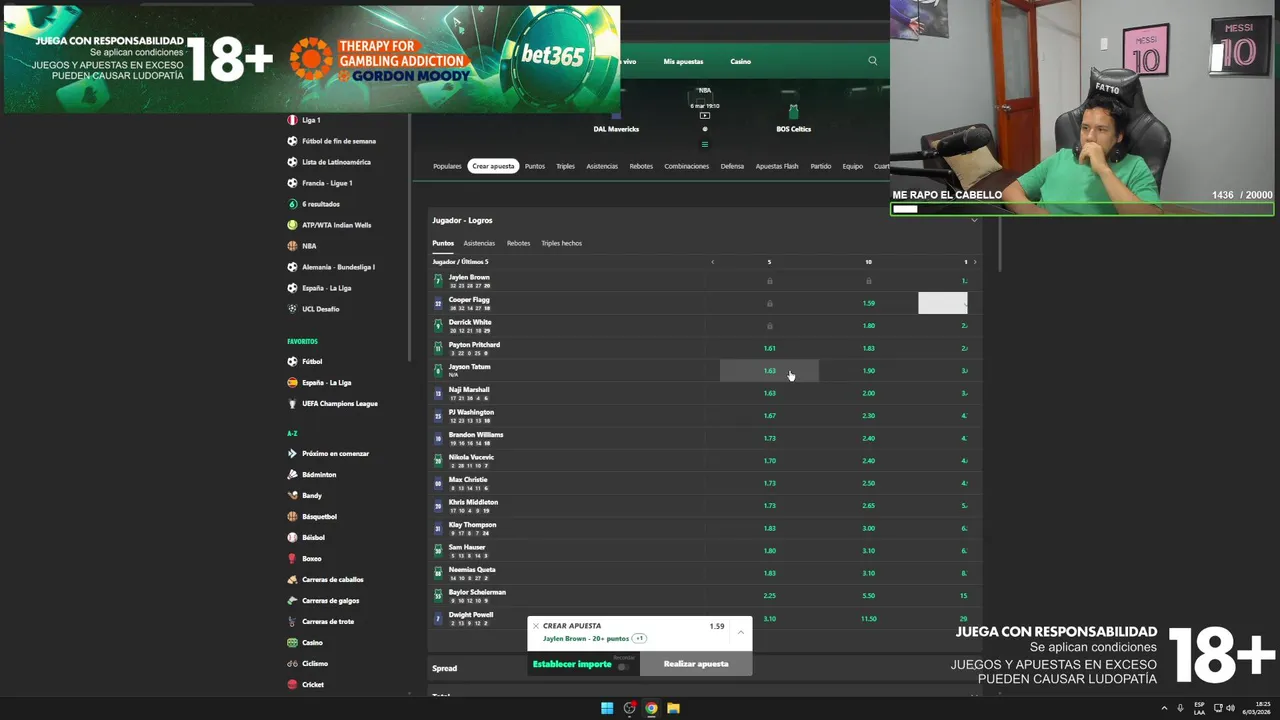Open the live stream play icon under match date
This screenshot has width=1280, height=720.
point(705,115)
